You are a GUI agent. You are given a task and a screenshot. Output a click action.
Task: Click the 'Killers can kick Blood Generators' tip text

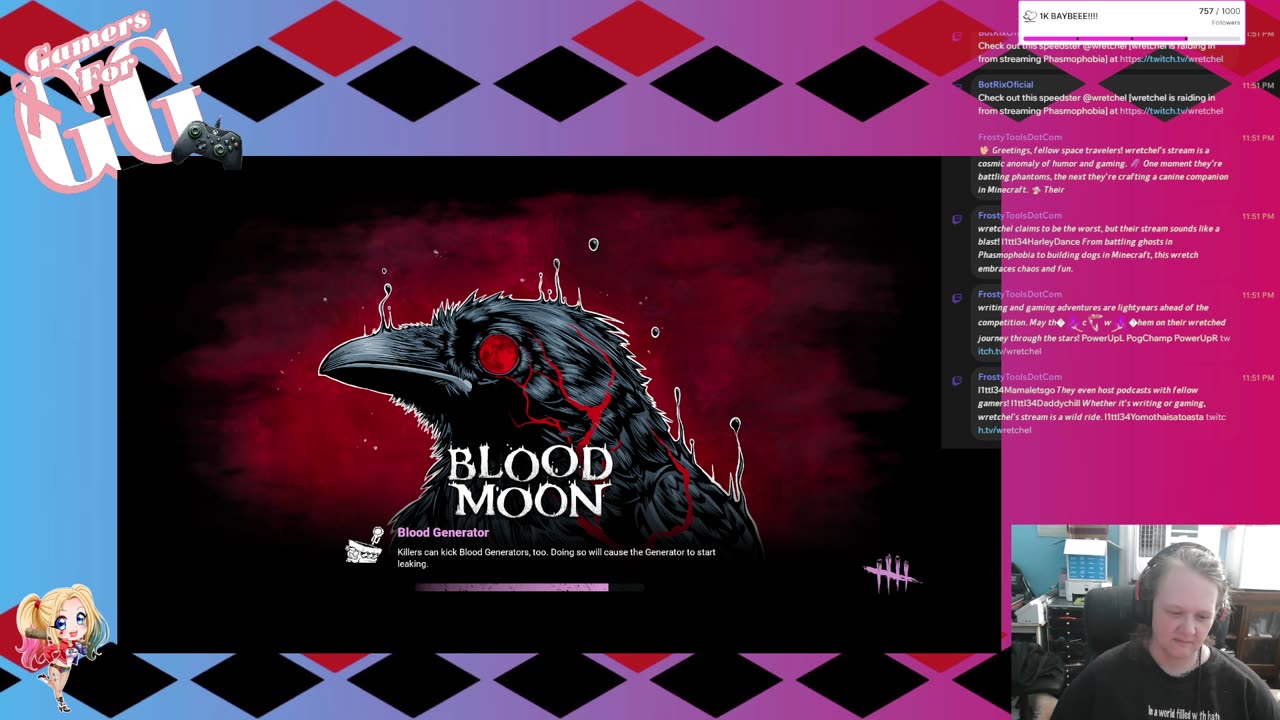point(556,558)
